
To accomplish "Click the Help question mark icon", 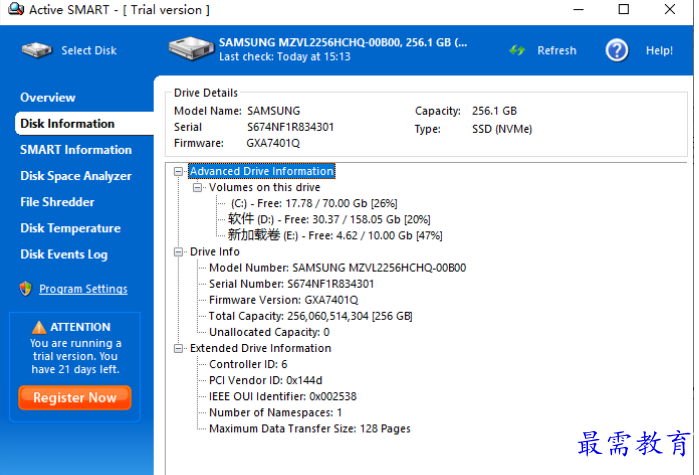I will pos(617,50).
